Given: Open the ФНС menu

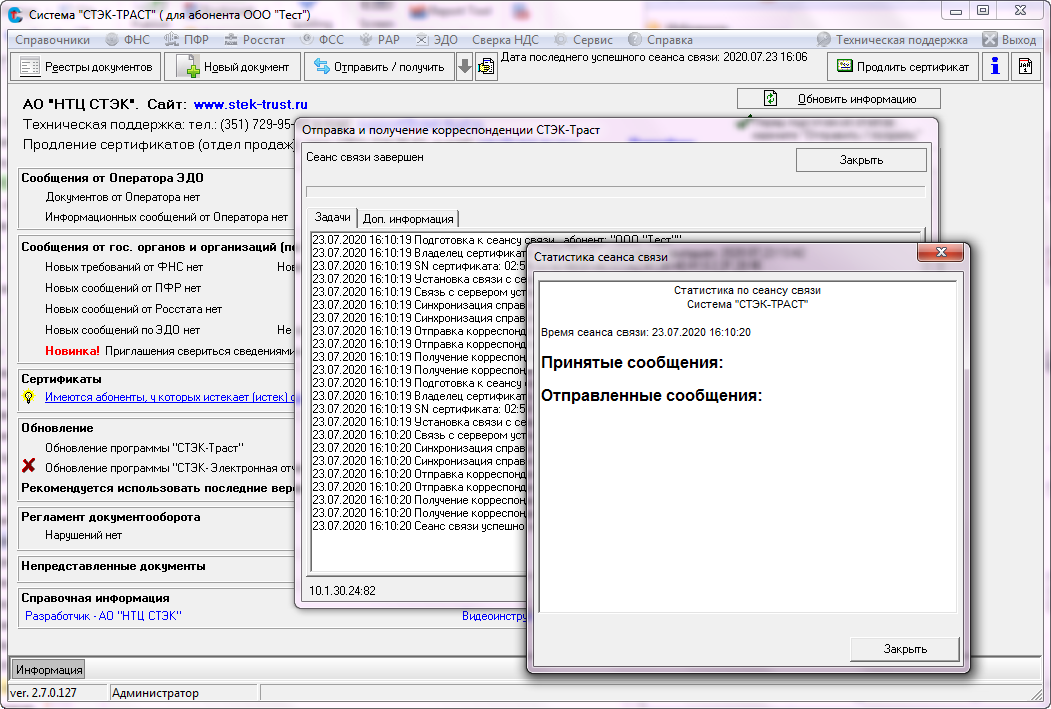Looking at the screenshot, I should (128, 40).
